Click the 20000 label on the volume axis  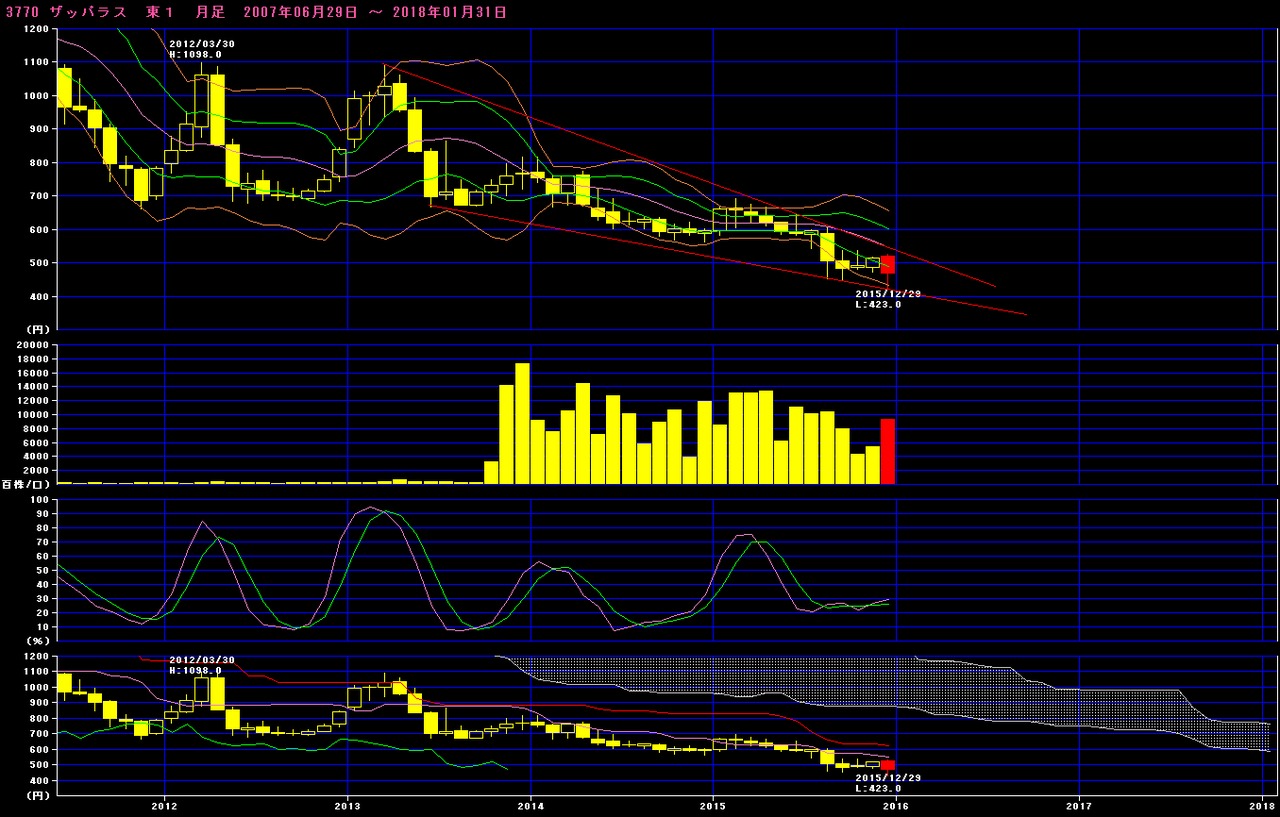pos(31,345)
